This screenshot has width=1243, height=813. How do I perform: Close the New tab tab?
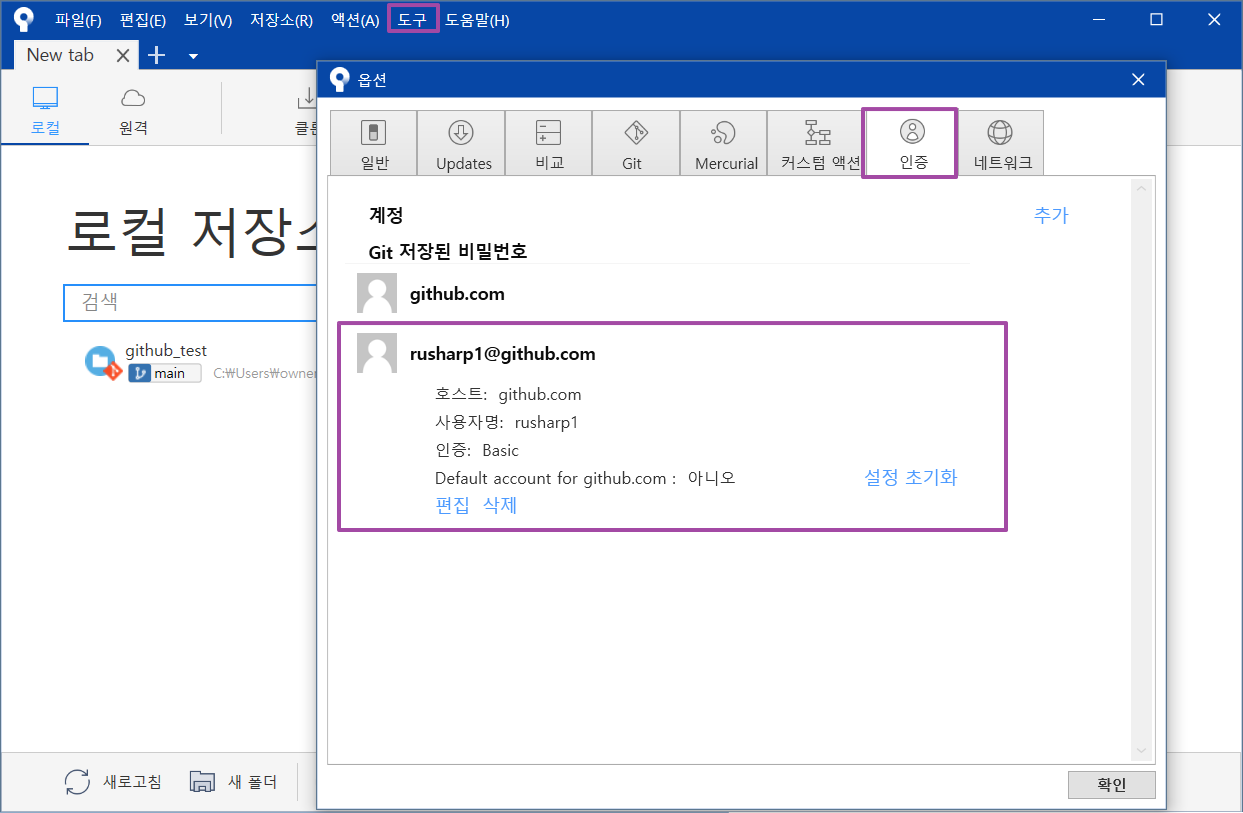123,56
